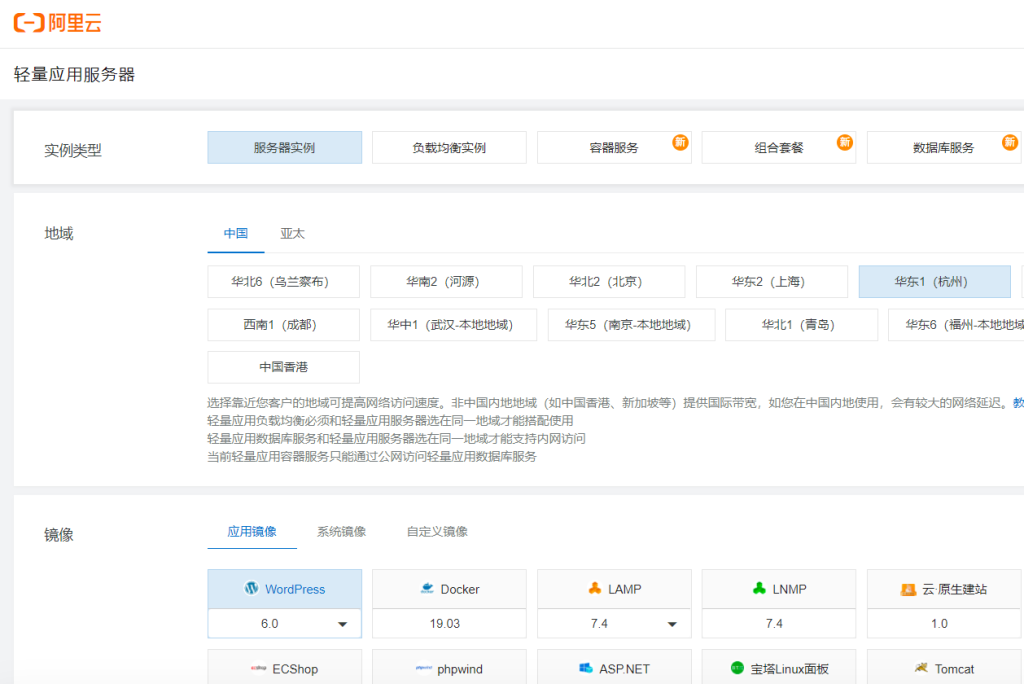The width and height of the screenshot is (1024, 684).
Task: Select the LNMP image icon
Action: click(759, 589)
